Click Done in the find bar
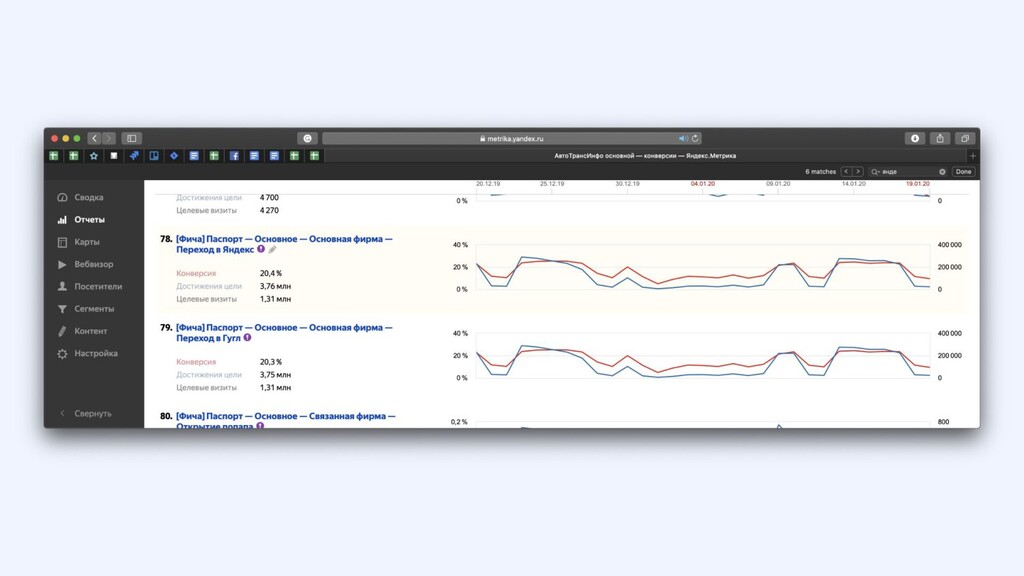 (x=964, y=172)
